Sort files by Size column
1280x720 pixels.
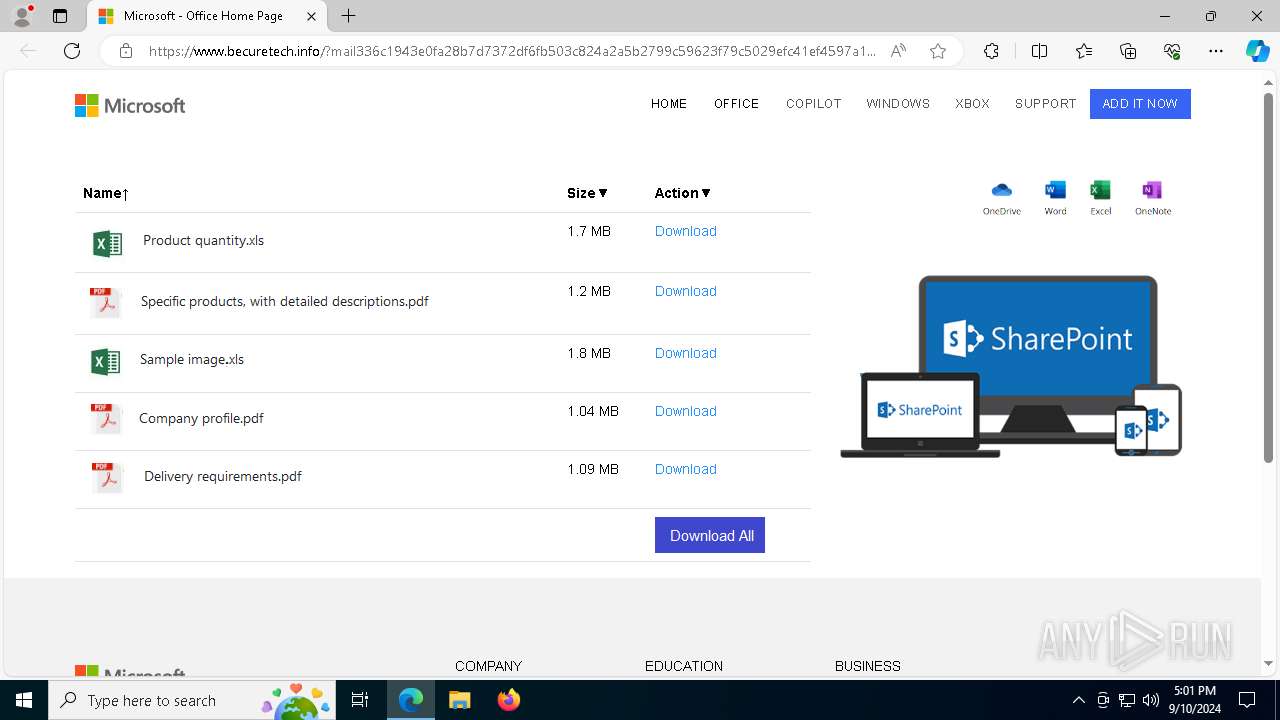click(x=587, y=193)
